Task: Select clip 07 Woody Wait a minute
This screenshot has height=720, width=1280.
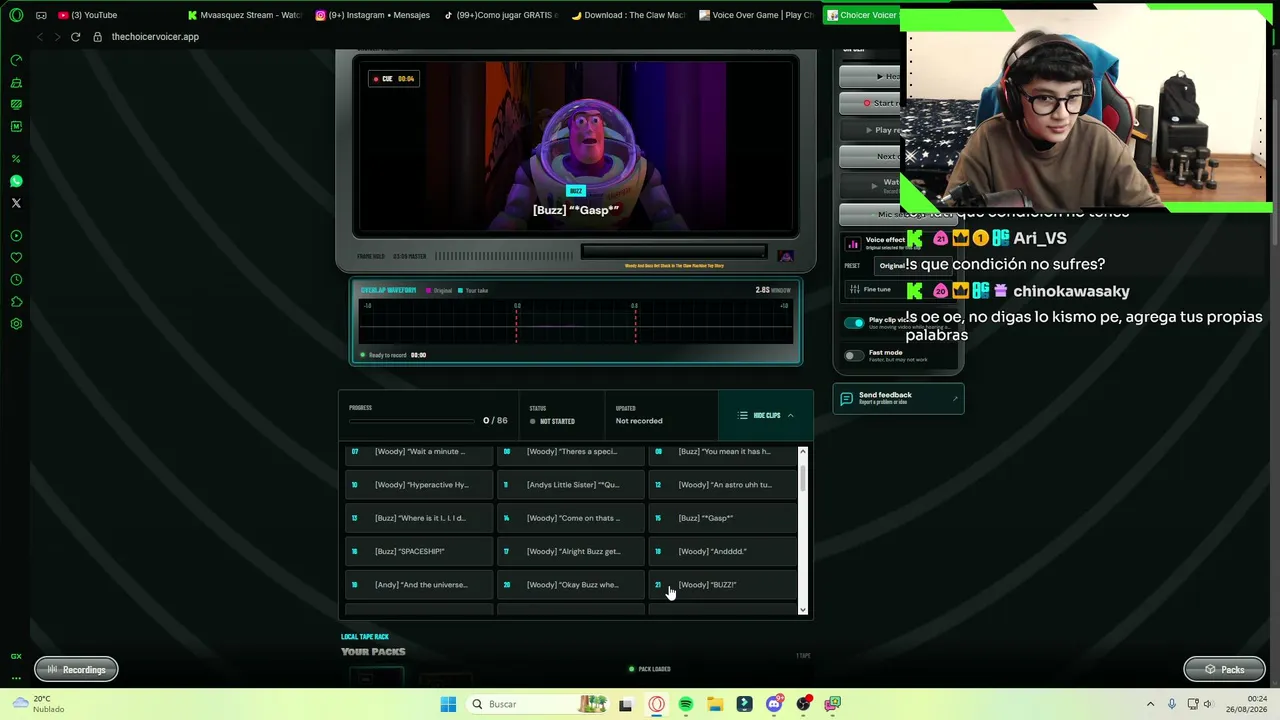Action: point(419,452)
